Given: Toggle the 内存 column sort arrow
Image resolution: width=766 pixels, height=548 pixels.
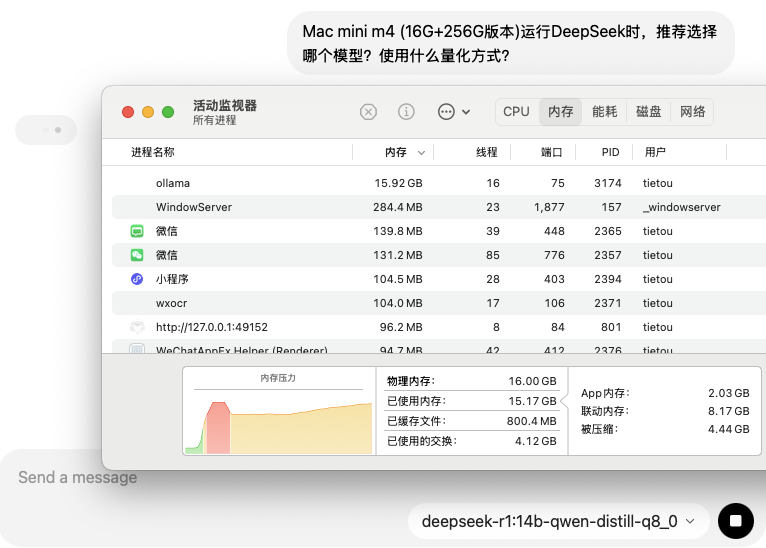Looking at the screenshot, I should coord(421,153).
